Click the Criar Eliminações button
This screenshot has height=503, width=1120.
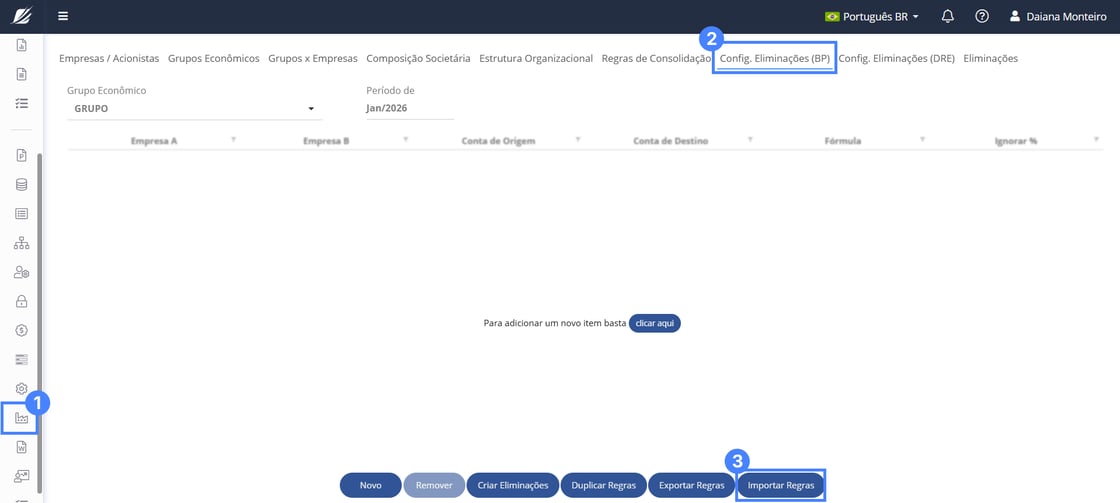click(x=513, y=485)
